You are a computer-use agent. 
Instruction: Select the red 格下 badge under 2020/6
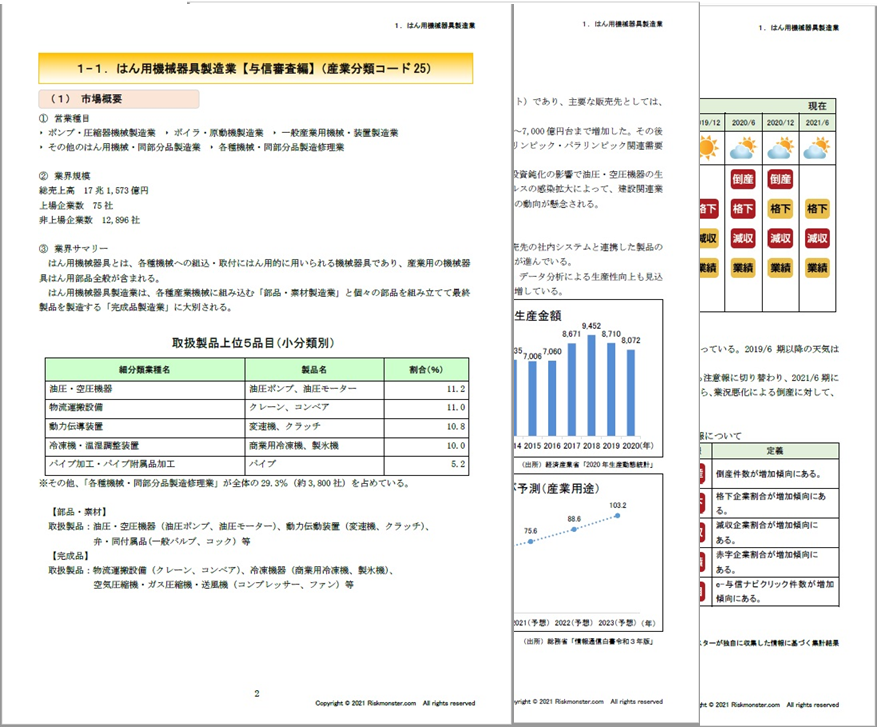point(742,209)
